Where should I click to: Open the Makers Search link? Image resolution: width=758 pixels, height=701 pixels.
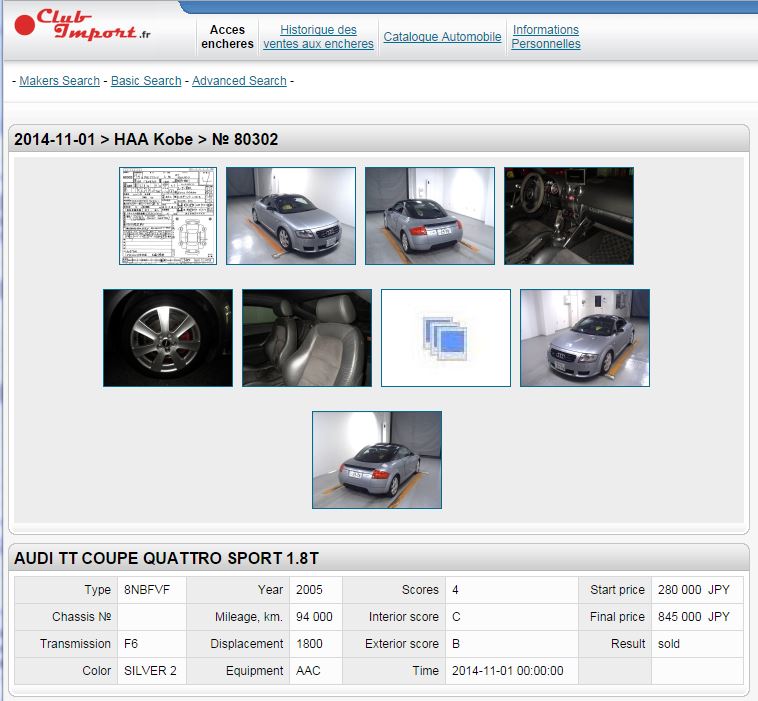coord(59,81)
